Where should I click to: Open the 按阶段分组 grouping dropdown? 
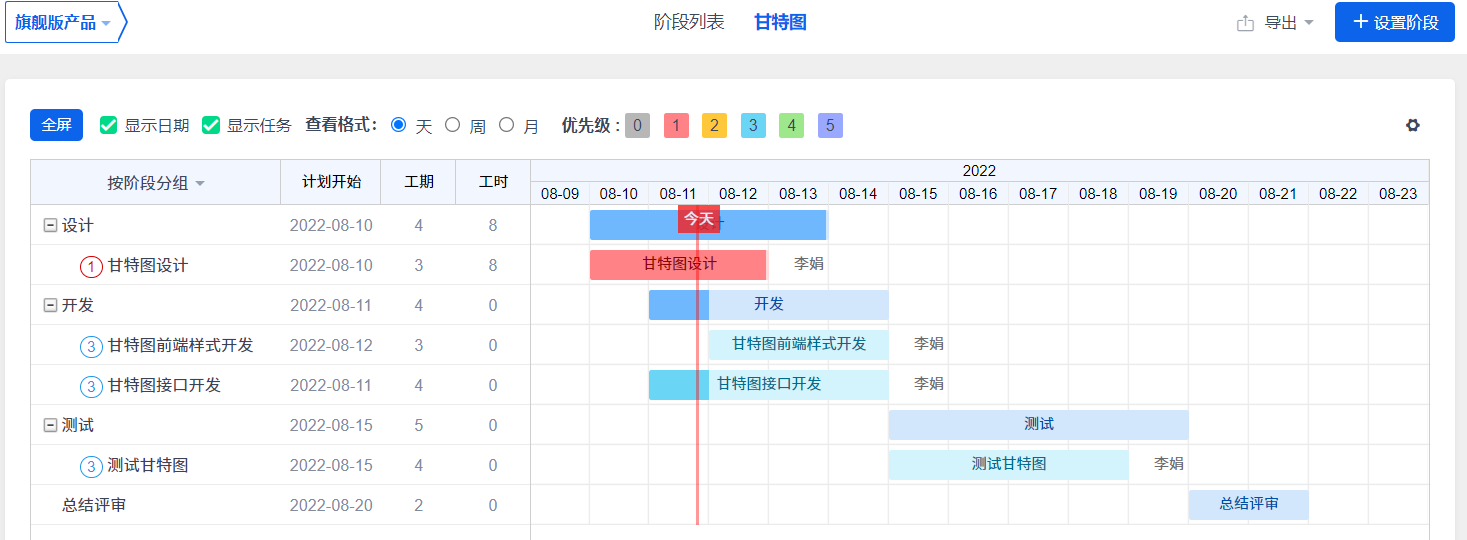click(156, 183)
